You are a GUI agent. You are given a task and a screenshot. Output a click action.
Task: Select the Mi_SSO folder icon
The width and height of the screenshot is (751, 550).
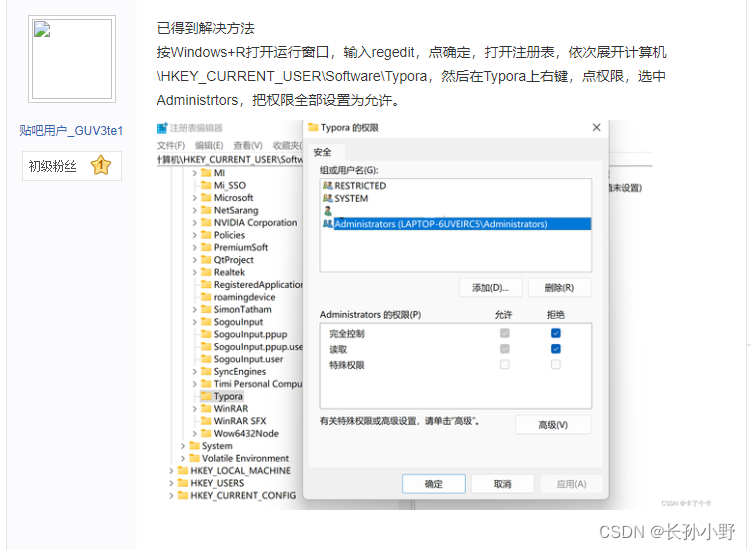click(206, 185)
